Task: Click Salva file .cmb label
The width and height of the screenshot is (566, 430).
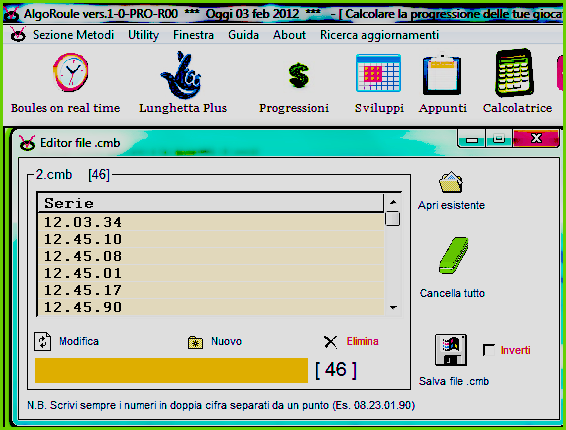Action: coord(454,381)
